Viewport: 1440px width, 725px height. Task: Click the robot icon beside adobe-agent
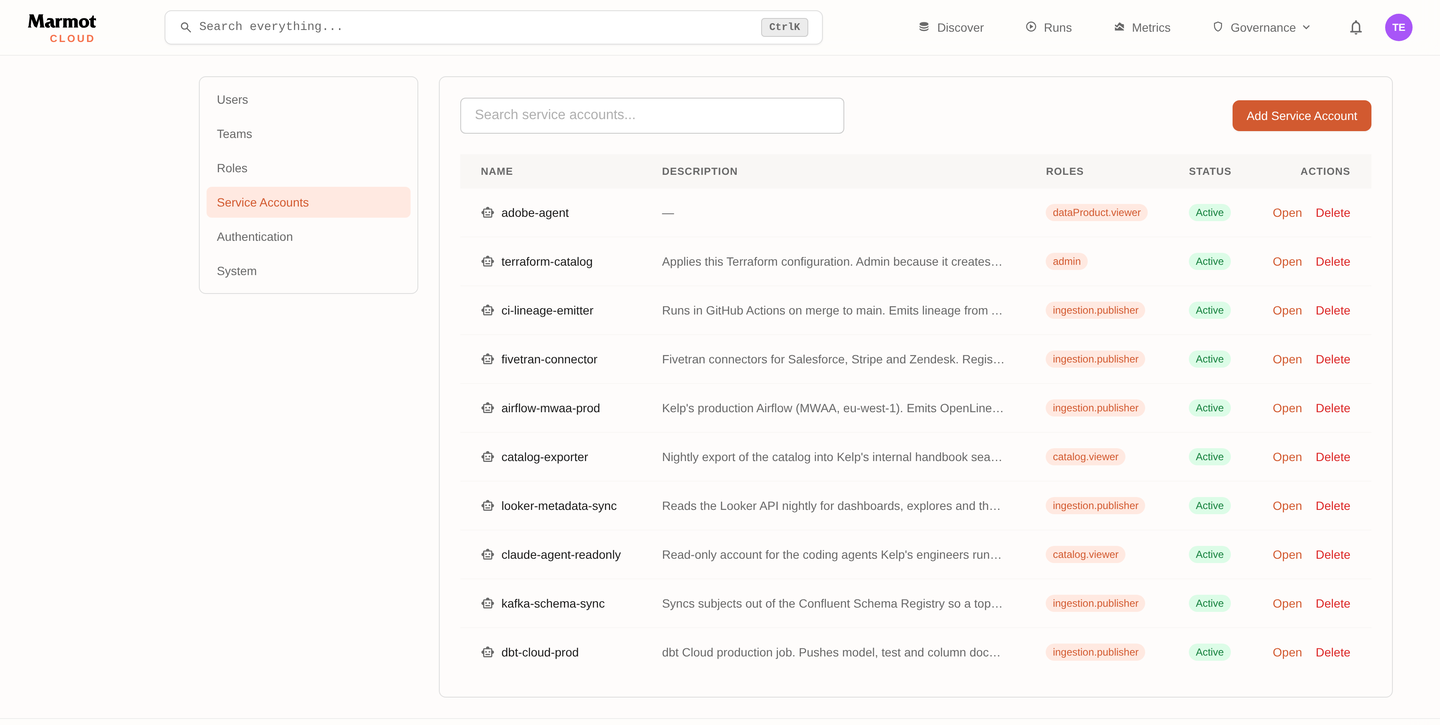488,213
